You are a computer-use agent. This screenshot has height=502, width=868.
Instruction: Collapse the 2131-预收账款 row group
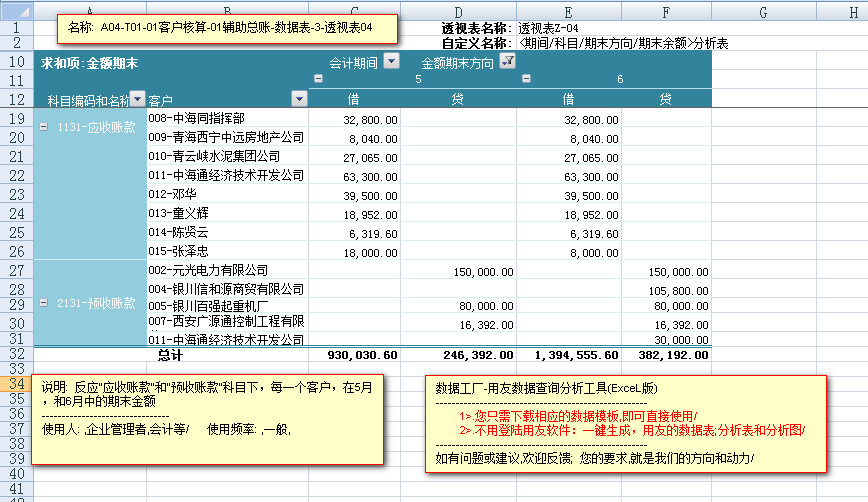(x=43, y=302)
